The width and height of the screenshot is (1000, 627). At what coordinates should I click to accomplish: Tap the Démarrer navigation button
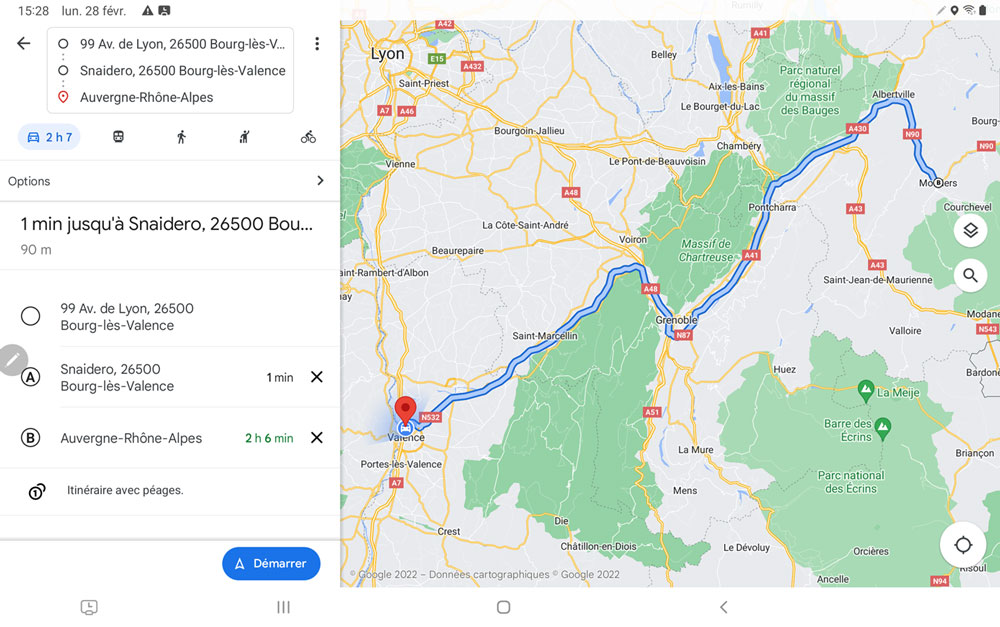(x=271, y=563)
